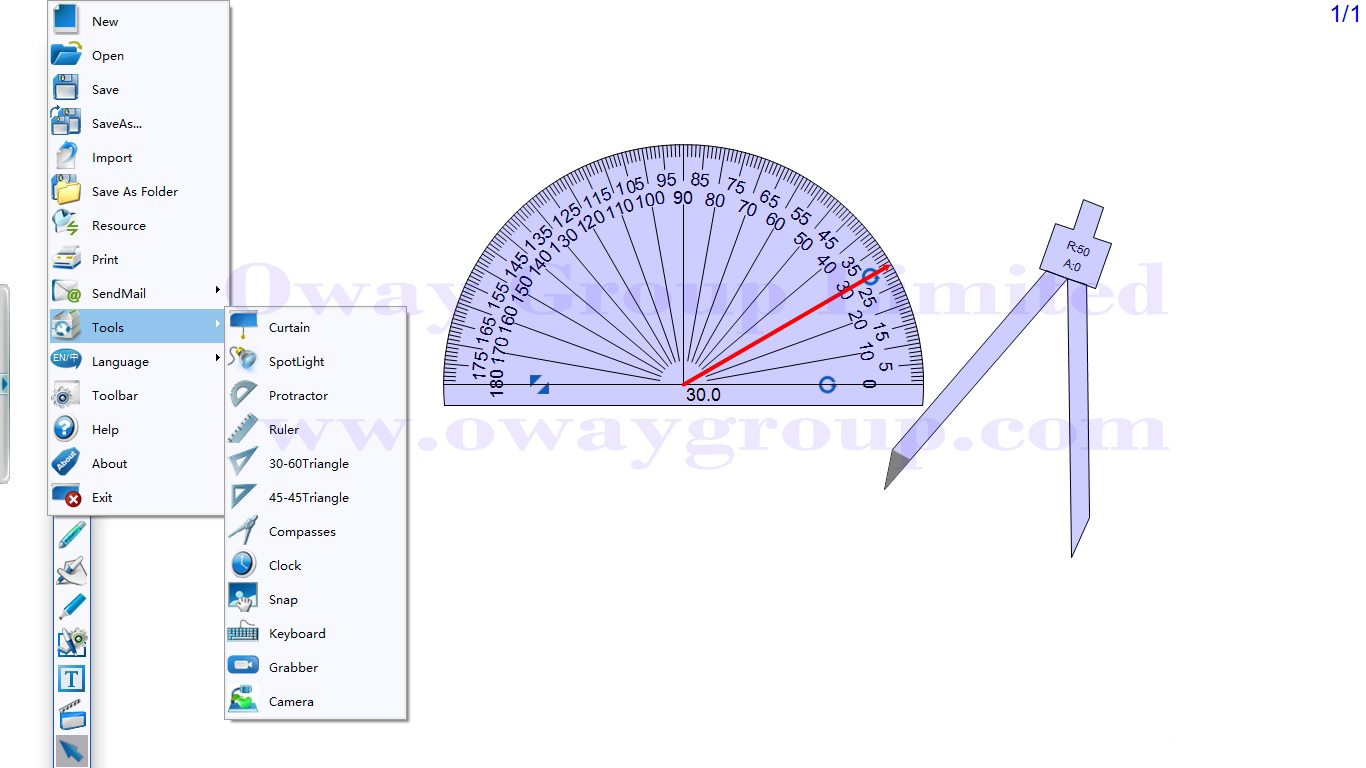Open Resource via its icon
The image size is (1366, 768).
tap(66, 225)
